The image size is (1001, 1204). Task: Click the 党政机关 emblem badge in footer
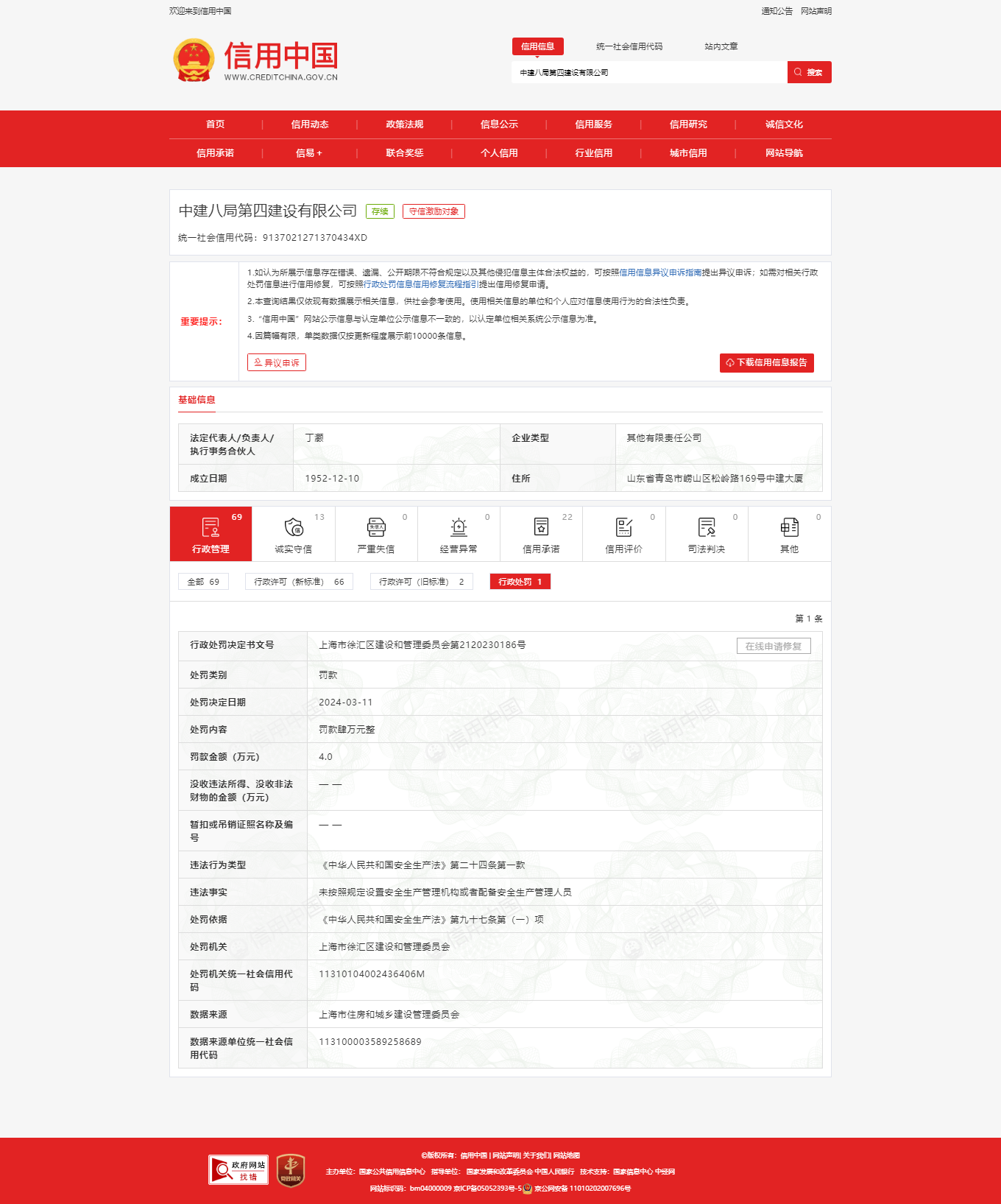pyautogui.click(x=291, y=1169)
